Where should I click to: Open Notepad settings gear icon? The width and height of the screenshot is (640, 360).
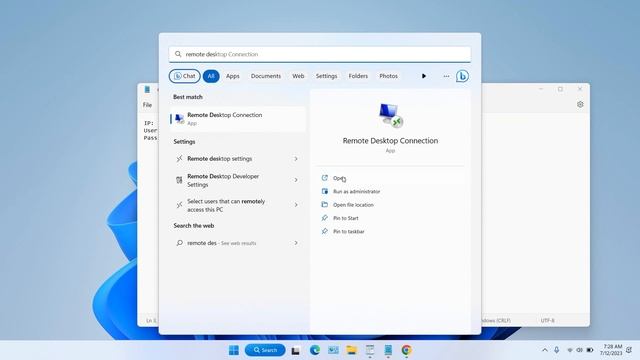(x=580, y=104)
